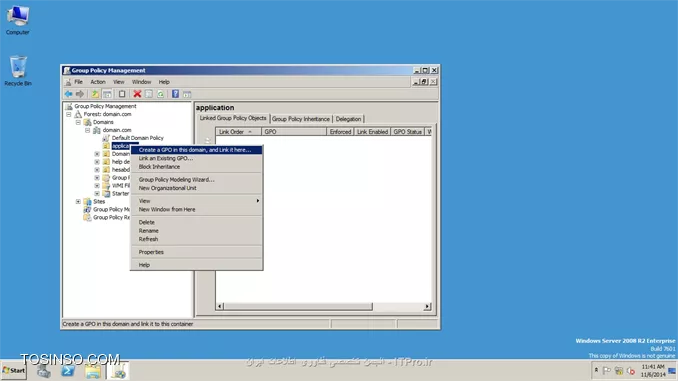Open the Help menu in menu bar
This screenshot has width=678, height=381.
(x=164, y=82)
